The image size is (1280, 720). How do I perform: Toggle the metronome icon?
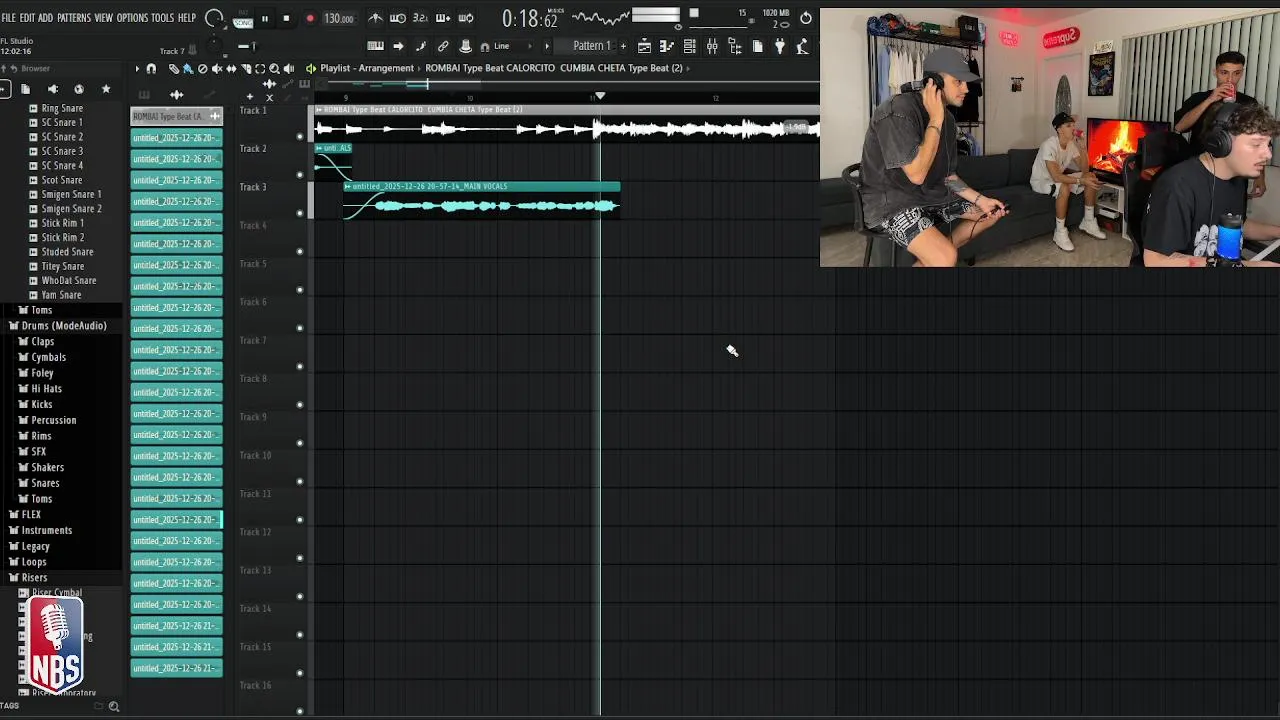375,18
